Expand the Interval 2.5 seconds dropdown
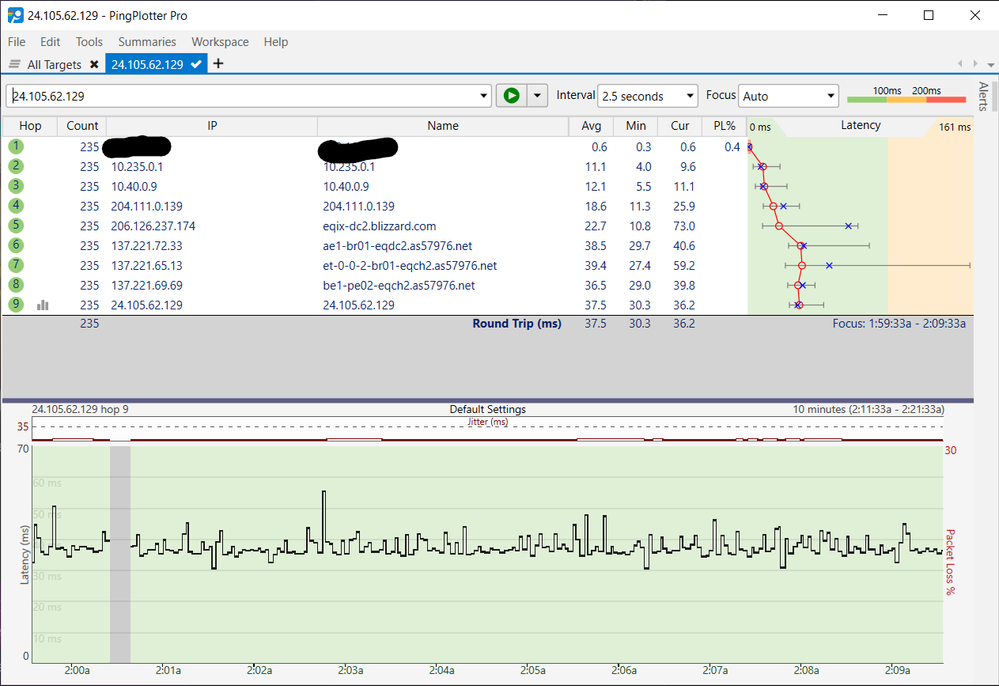Screen dimensions: 999x686 tap(689, 96)
